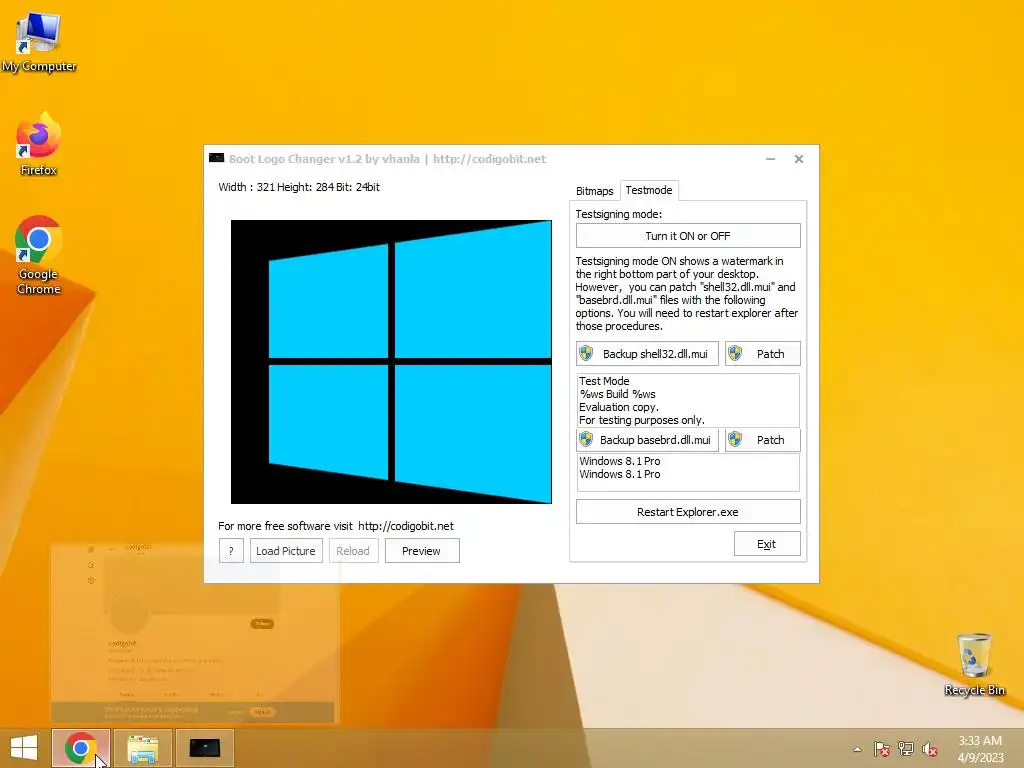The width and height of the screenshot is (1024, 768).
Task: Close the Boot Logo Changer window
Action: click(x=799, y=159)
